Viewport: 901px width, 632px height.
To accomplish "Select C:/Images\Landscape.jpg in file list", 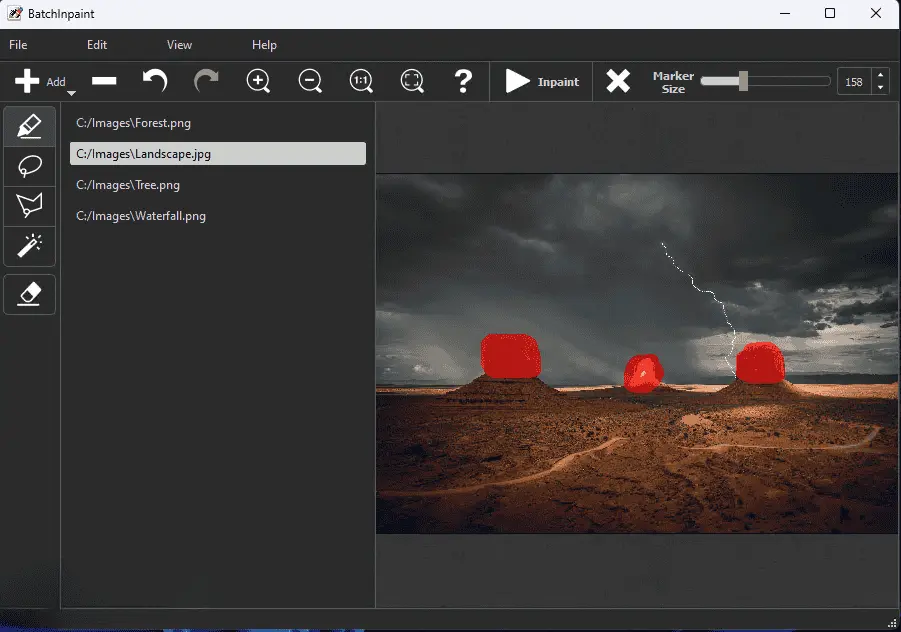I will [218, 154].
